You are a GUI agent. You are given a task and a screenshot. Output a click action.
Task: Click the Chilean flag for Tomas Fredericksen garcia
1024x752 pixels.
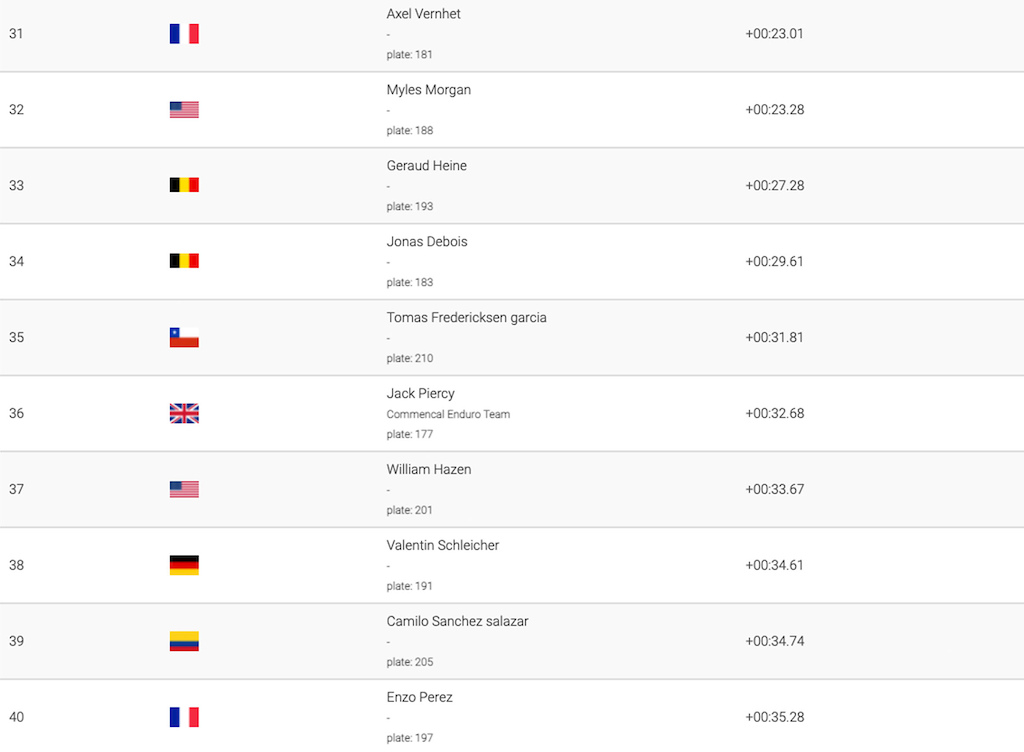[184, 337]
